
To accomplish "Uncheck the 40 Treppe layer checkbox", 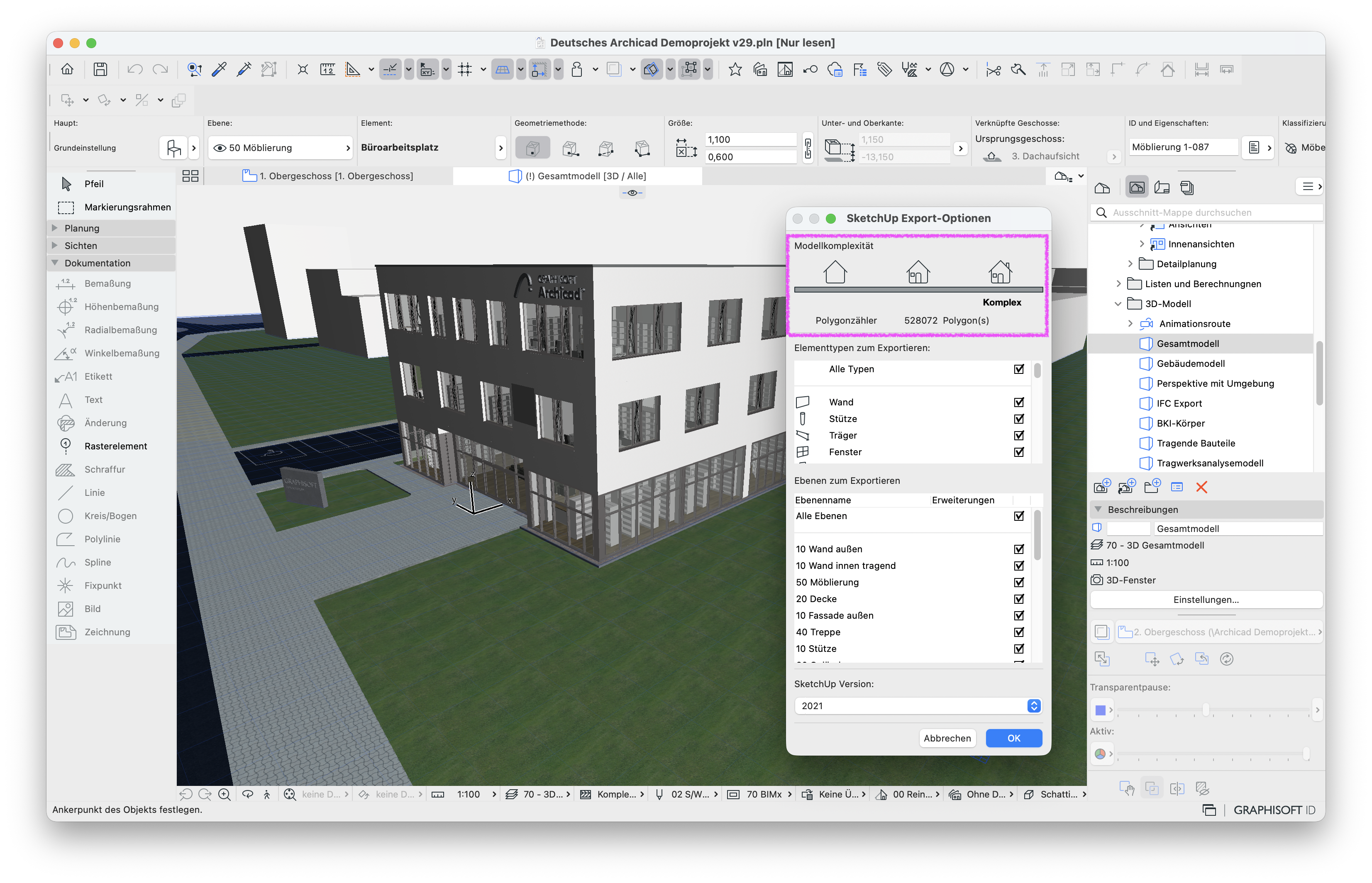I will click(1018, 632).
